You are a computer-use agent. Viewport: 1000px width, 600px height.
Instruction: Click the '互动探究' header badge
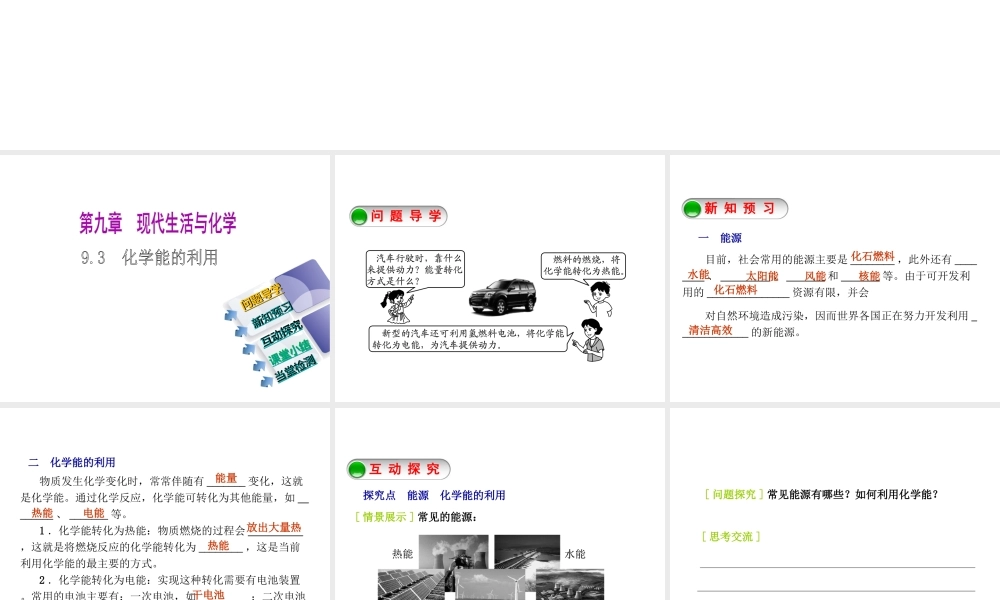(399, 469)
